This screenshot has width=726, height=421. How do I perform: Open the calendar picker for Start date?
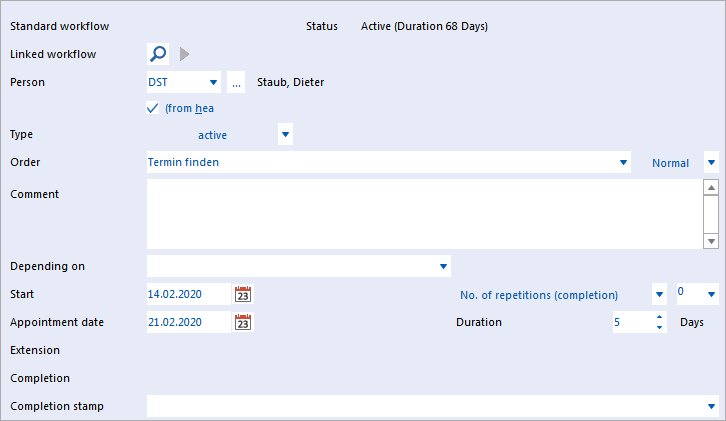(243, 294)
